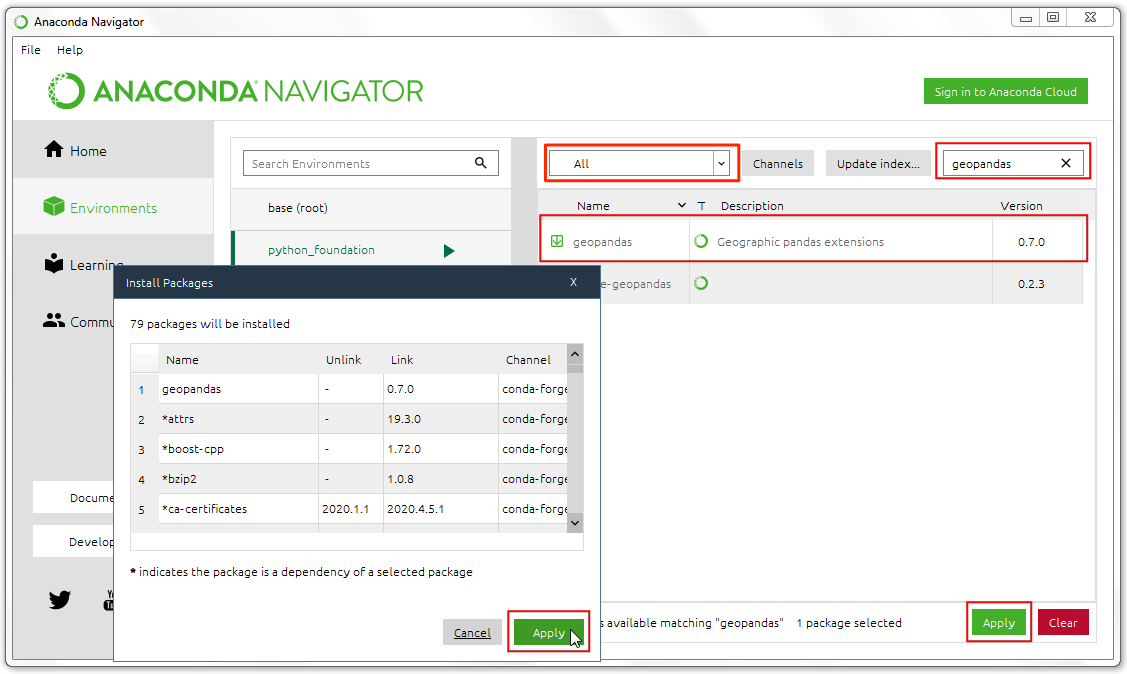Click the Anaconda Navigator logo
This screenshot has height=674, width=1127.
coord(236,91)
